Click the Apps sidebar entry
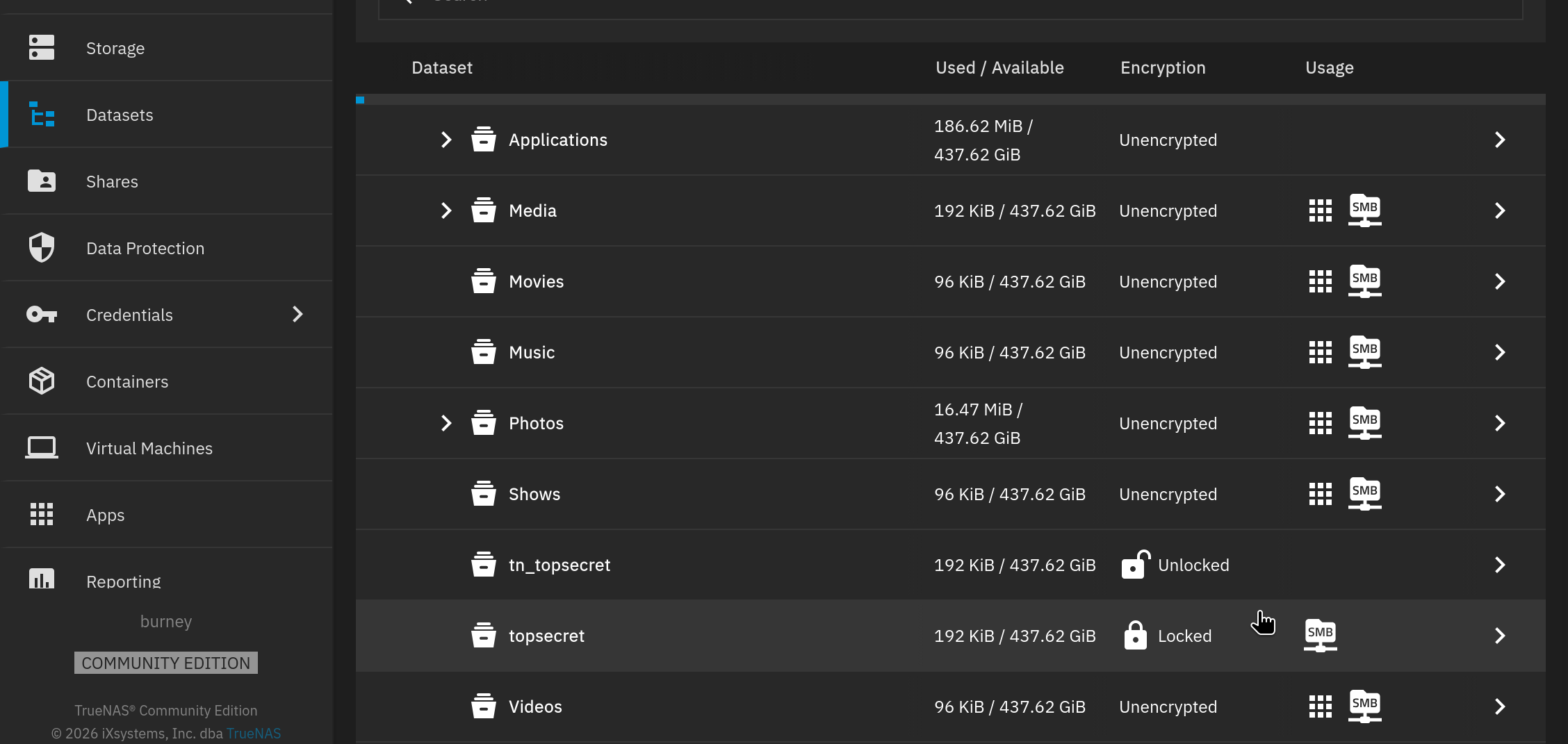The height and width of the screenshot is (744, 1568). pyautogui.click(x=167, y=515)
